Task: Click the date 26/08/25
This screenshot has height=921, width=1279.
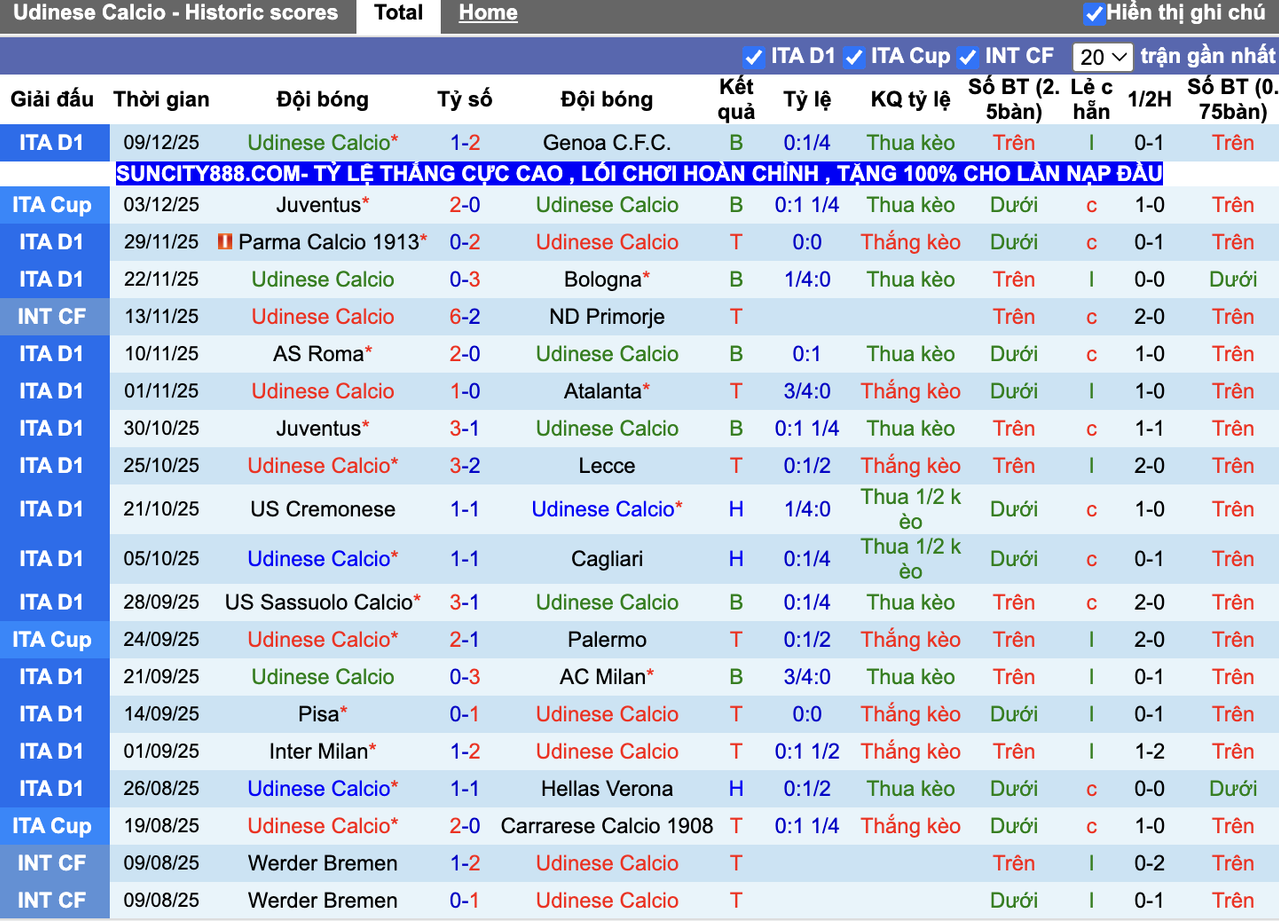Action: tap(162, 788)
